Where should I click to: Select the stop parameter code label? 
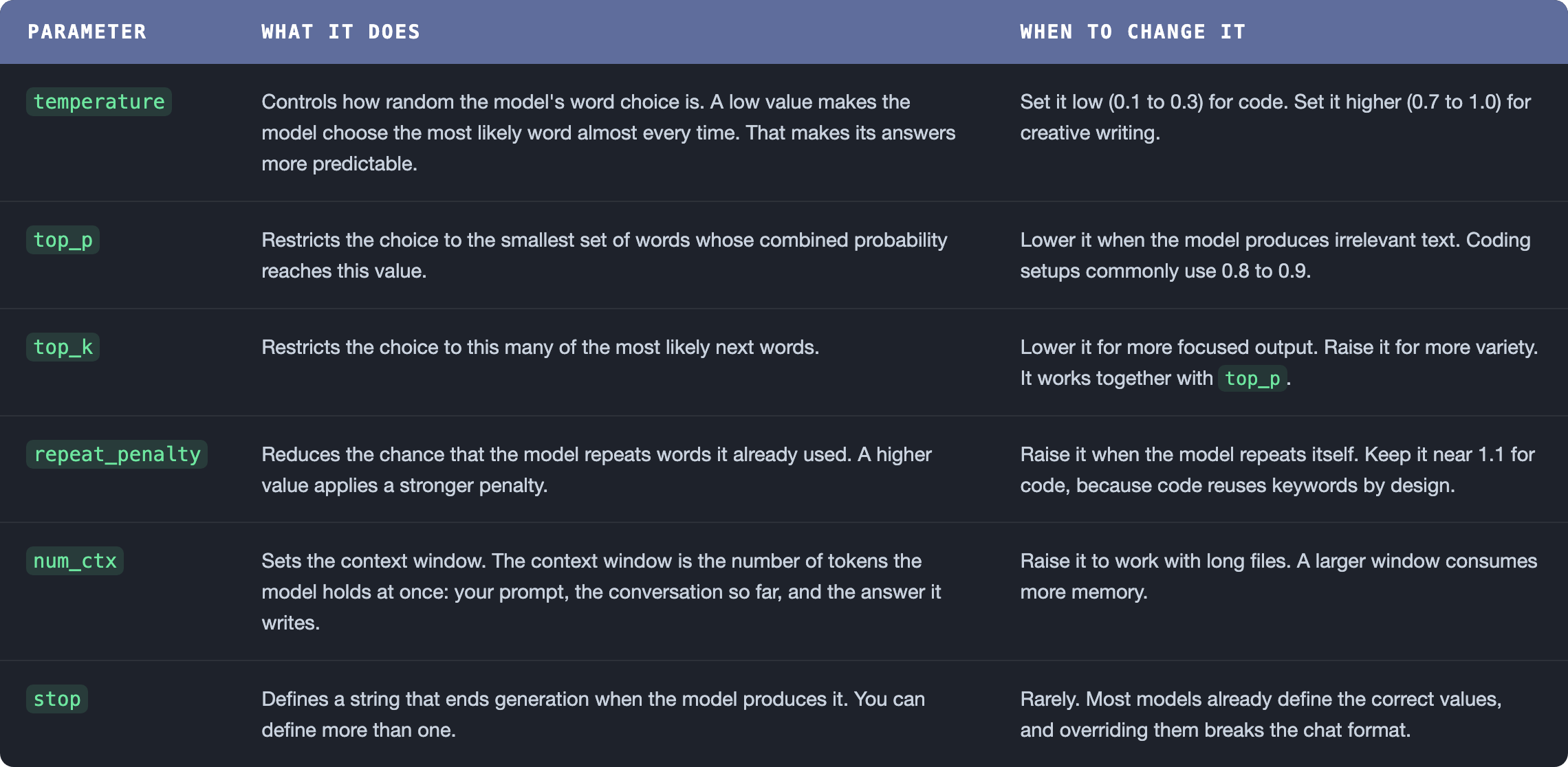(x=57, y=699)
